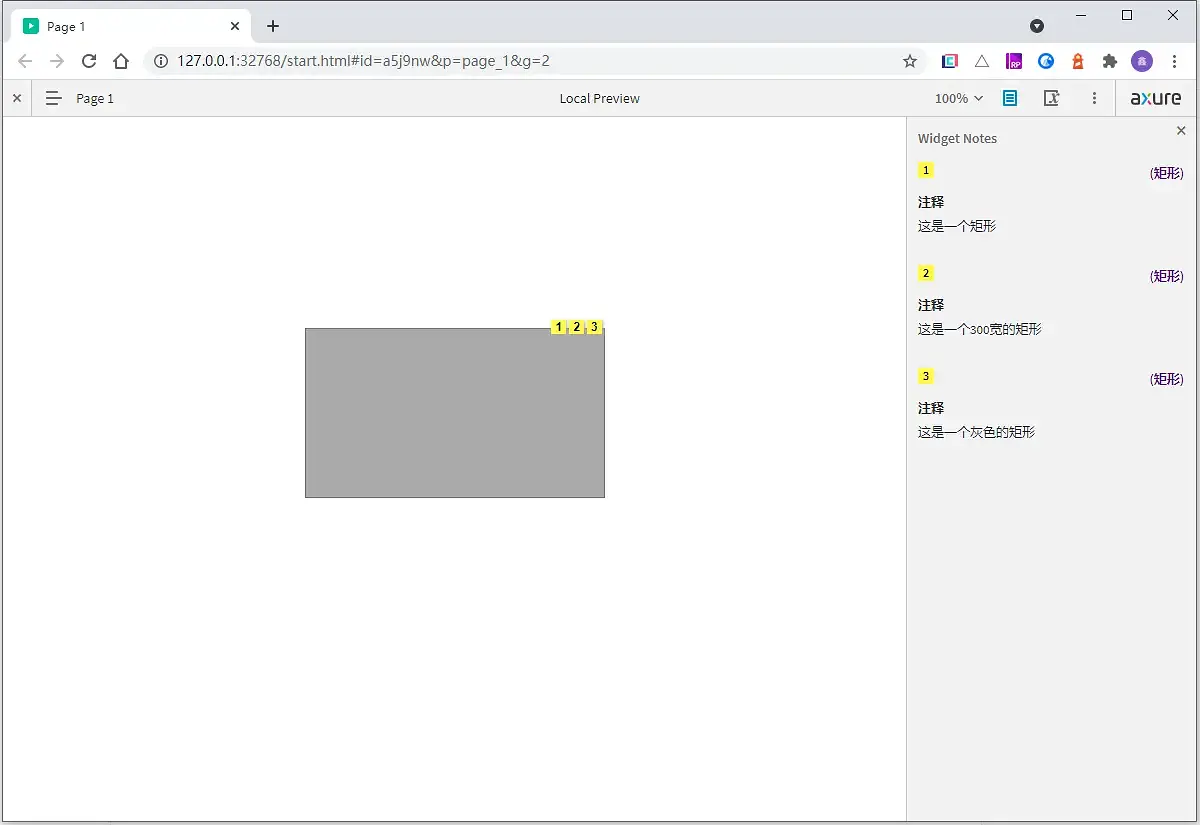Screen dimensions: 1200x825
Task: Select the first 矩形 link in notes
Action: point(1167,173)
